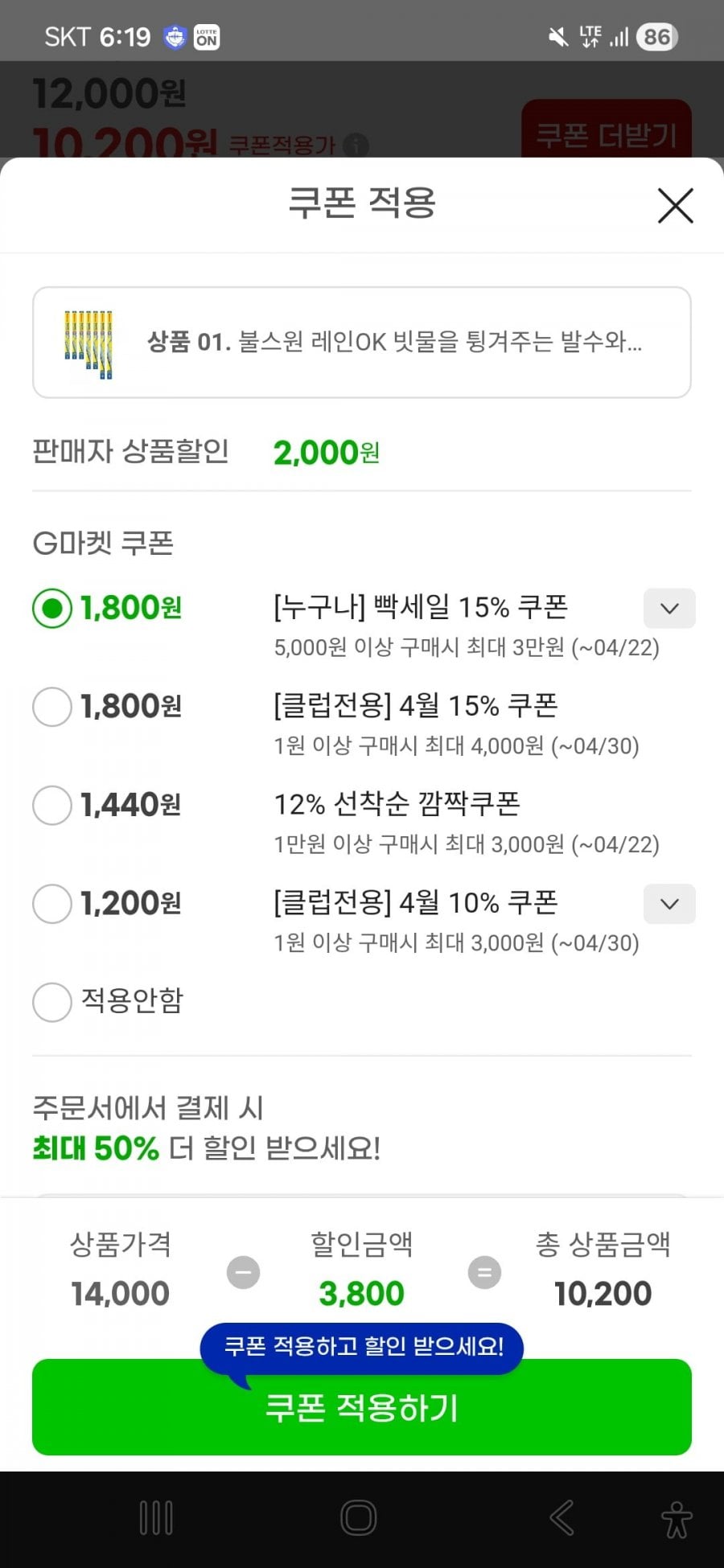The height and width of the screenshot is (1568, 724).
Task: Choose the 적용안함 radio option
Action: [x=52, y=1002]
